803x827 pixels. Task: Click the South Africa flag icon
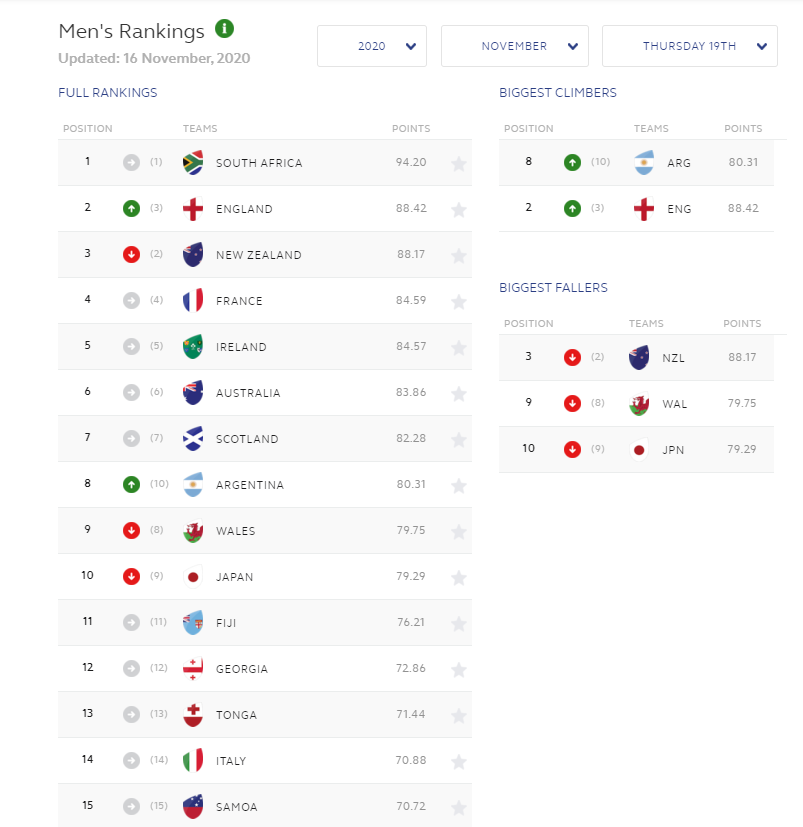pos(193,163)
